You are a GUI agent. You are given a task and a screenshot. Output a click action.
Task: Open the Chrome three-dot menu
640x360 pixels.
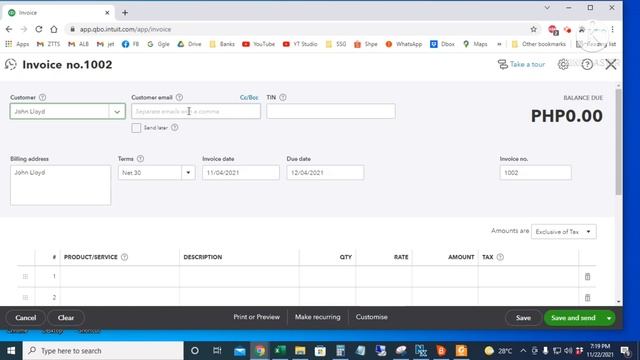(x=613, y=29)
